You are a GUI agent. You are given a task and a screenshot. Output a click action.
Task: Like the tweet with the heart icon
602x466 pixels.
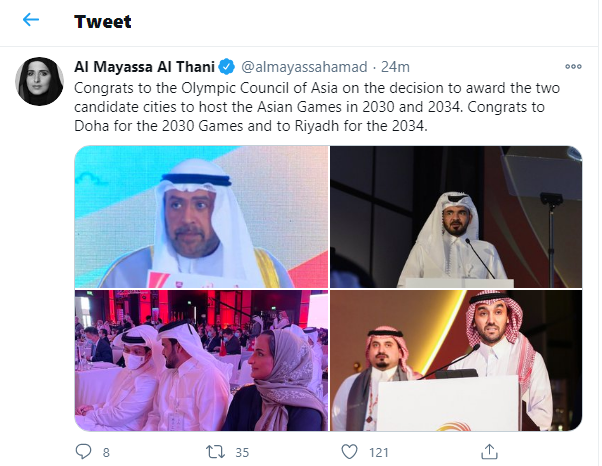coord(349,452)
